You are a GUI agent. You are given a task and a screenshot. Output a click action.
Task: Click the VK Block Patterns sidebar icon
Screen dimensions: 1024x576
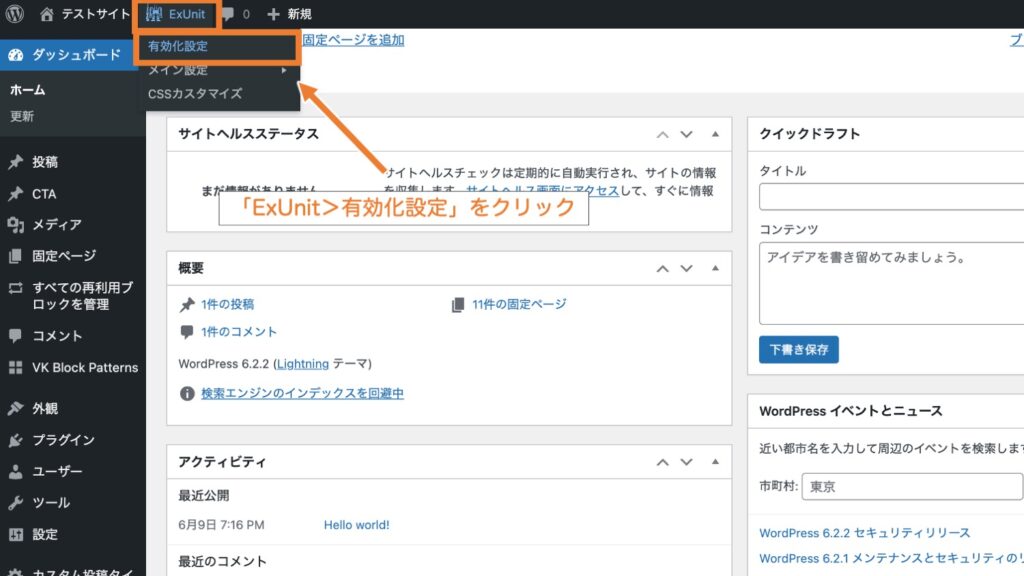[23, 367]
